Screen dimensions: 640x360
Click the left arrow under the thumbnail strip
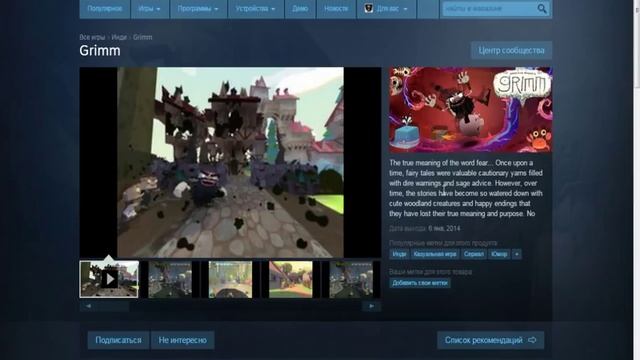(88, 306)
